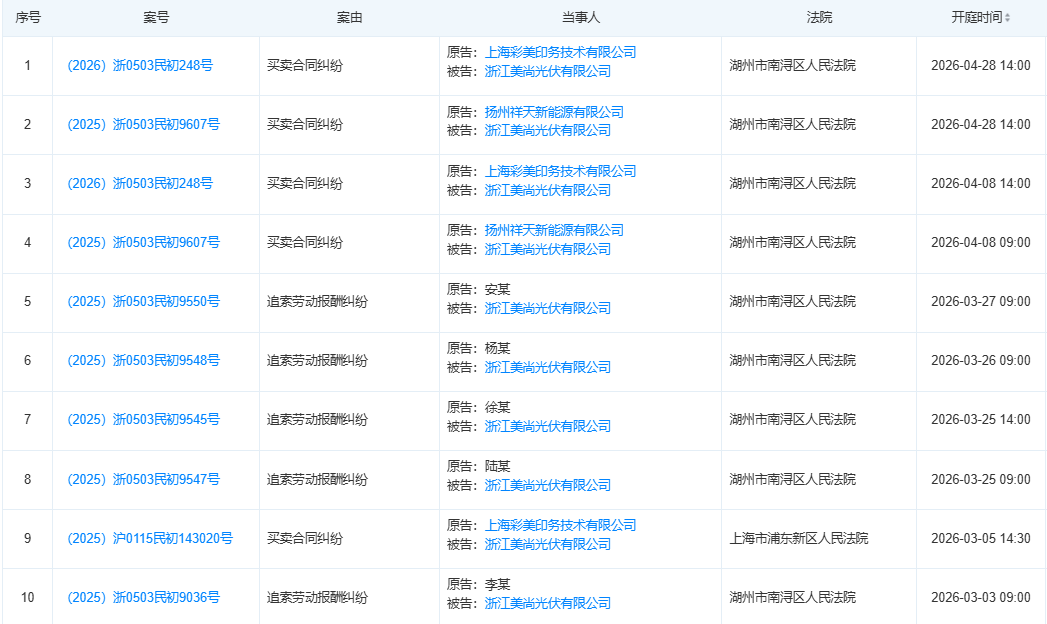Open defendant 浙江美尚光伏有限公司 under plaintiff 徐某
Image resolution: width=1047 pixels, height=624 pixels.
(548, 426)
